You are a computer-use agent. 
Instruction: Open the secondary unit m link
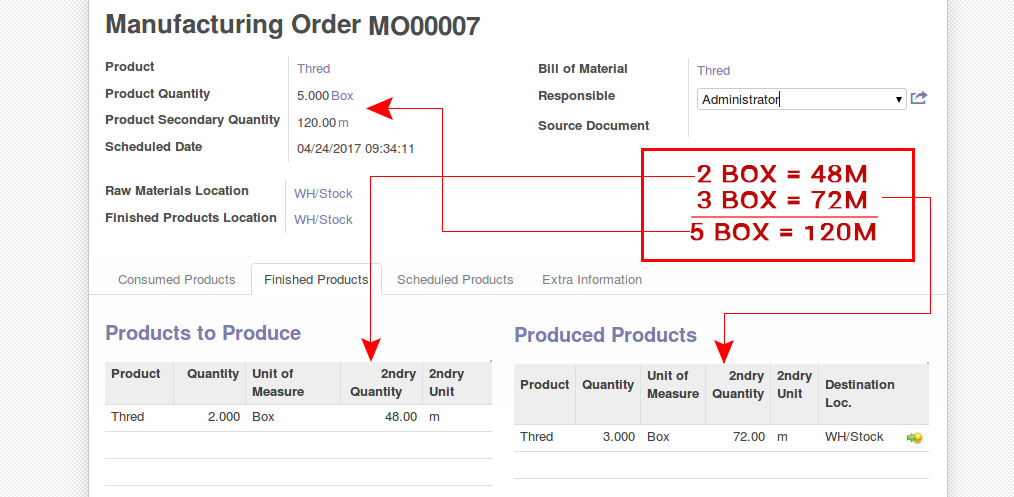[343, 123]
